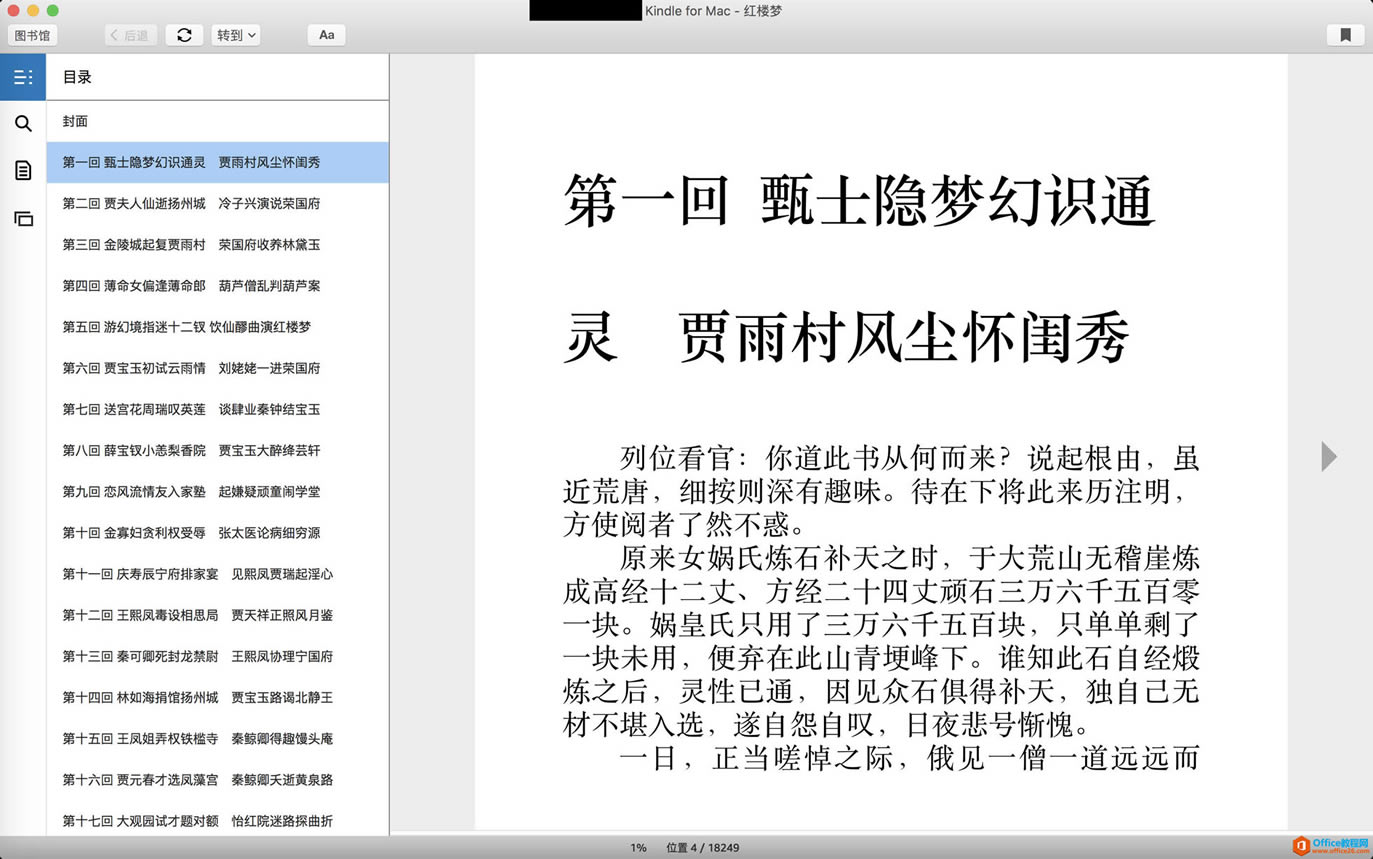Select the Search icon in sidebar
Screen dimensions: 1373x859
[x=22, y=123]
